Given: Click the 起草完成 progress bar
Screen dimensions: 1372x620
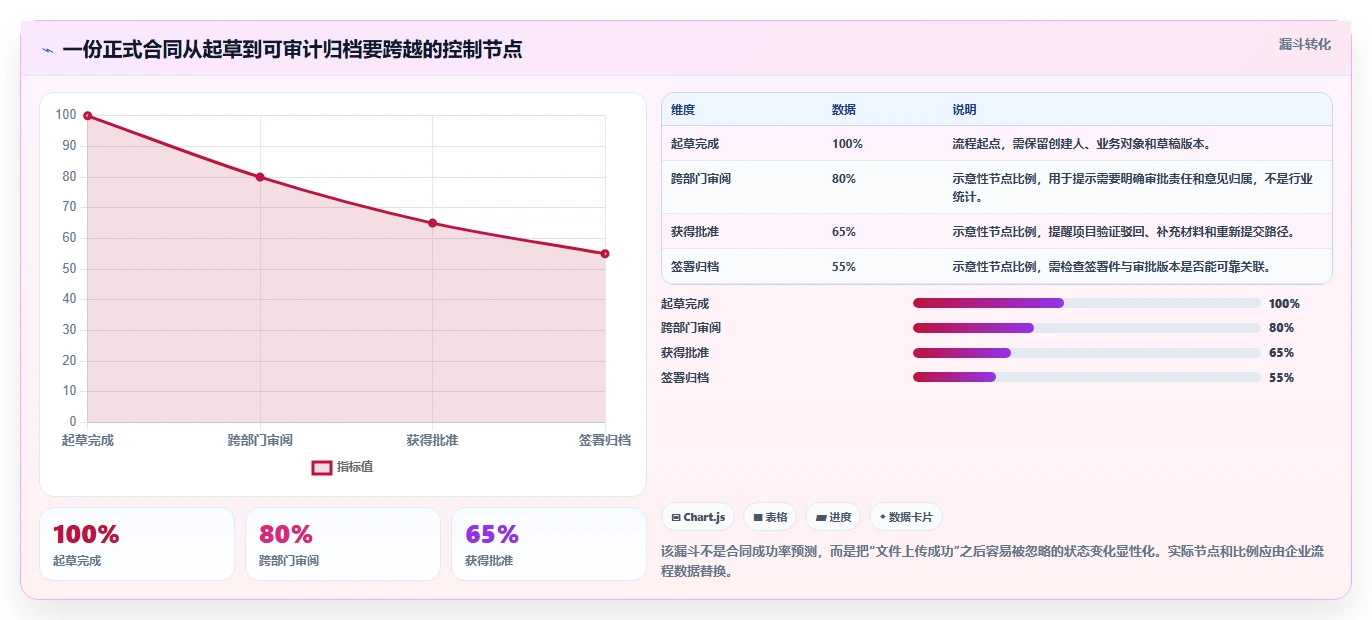Looking at the screenshot, I should [x=1087, y=303].
